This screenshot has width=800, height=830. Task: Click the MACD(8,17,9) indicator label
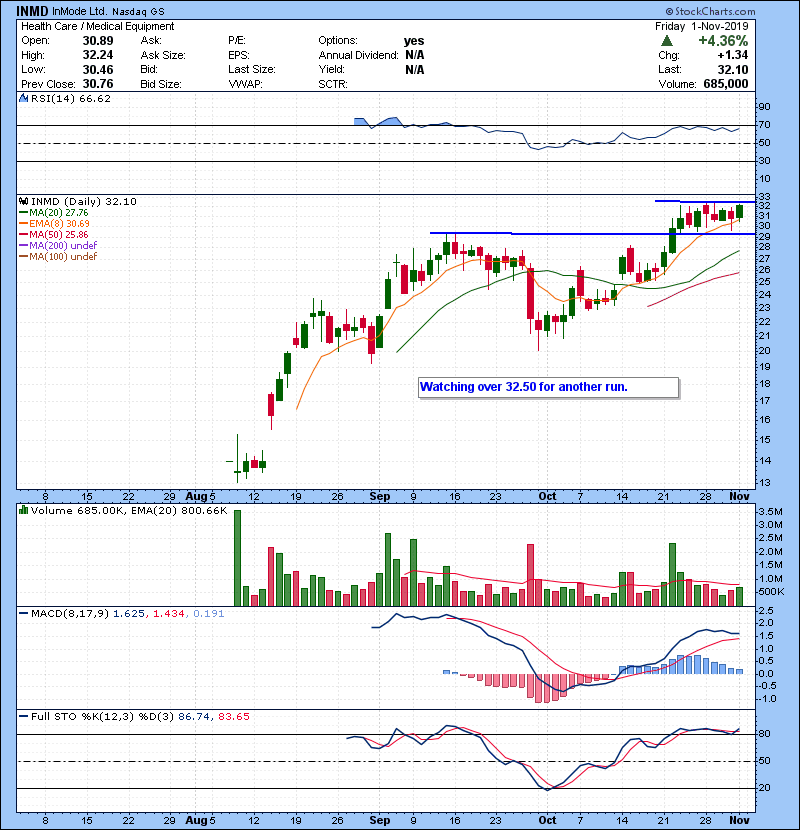click(70, 614)
